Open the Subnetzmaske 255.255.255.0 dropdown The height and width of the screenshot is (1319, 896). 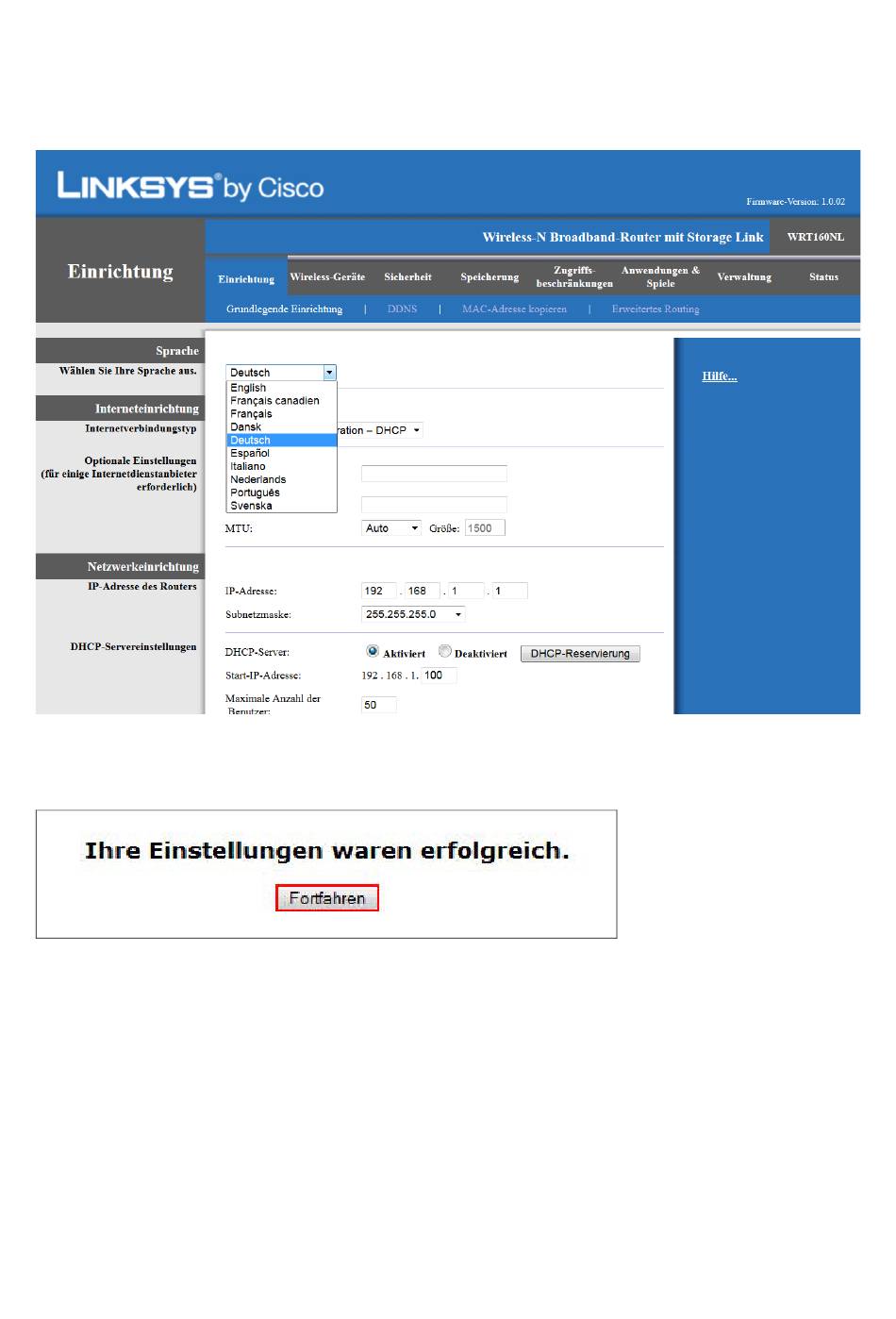coord(413,614)
